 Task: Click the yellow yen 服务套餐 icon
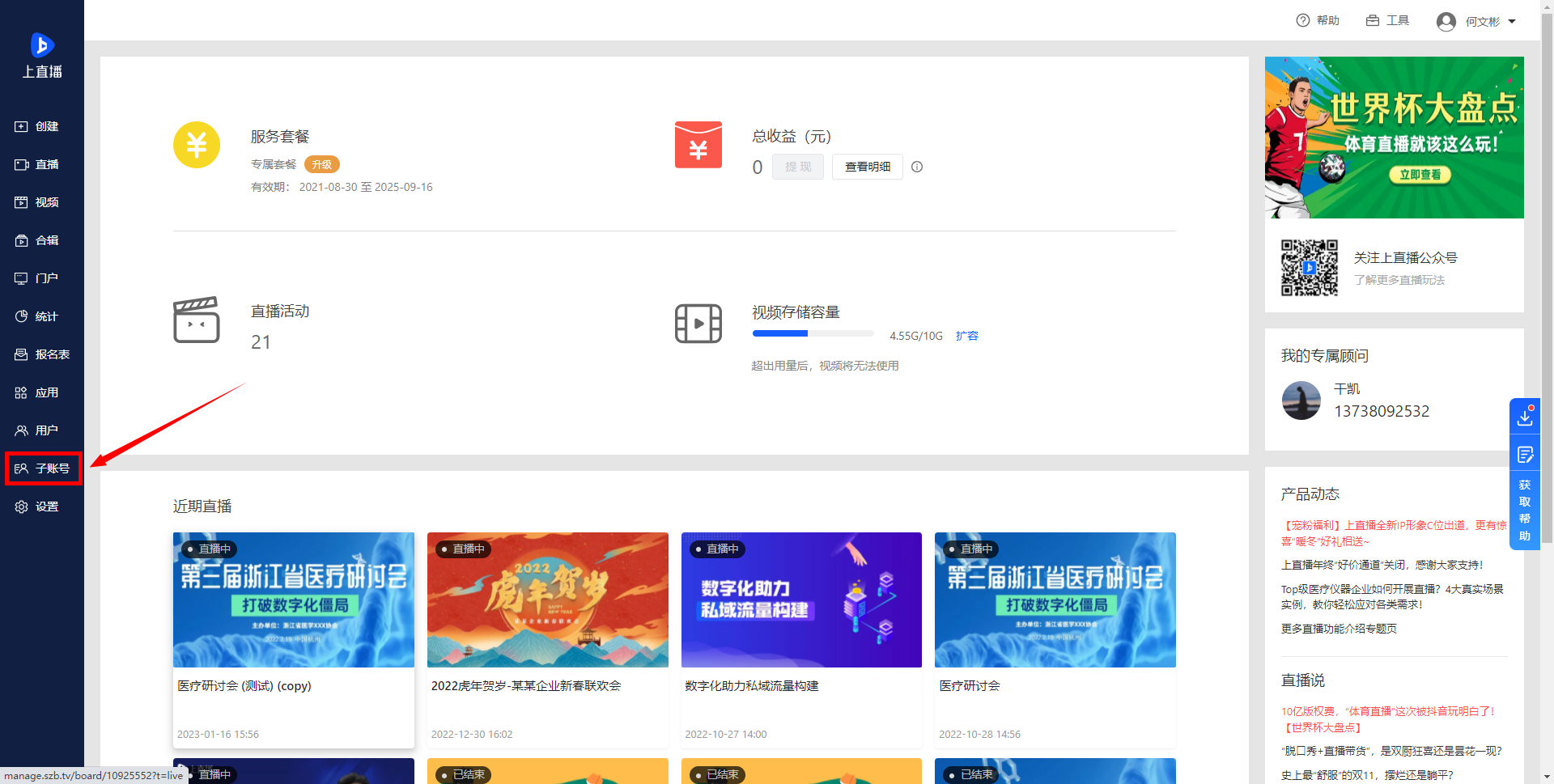coord(197,145)
